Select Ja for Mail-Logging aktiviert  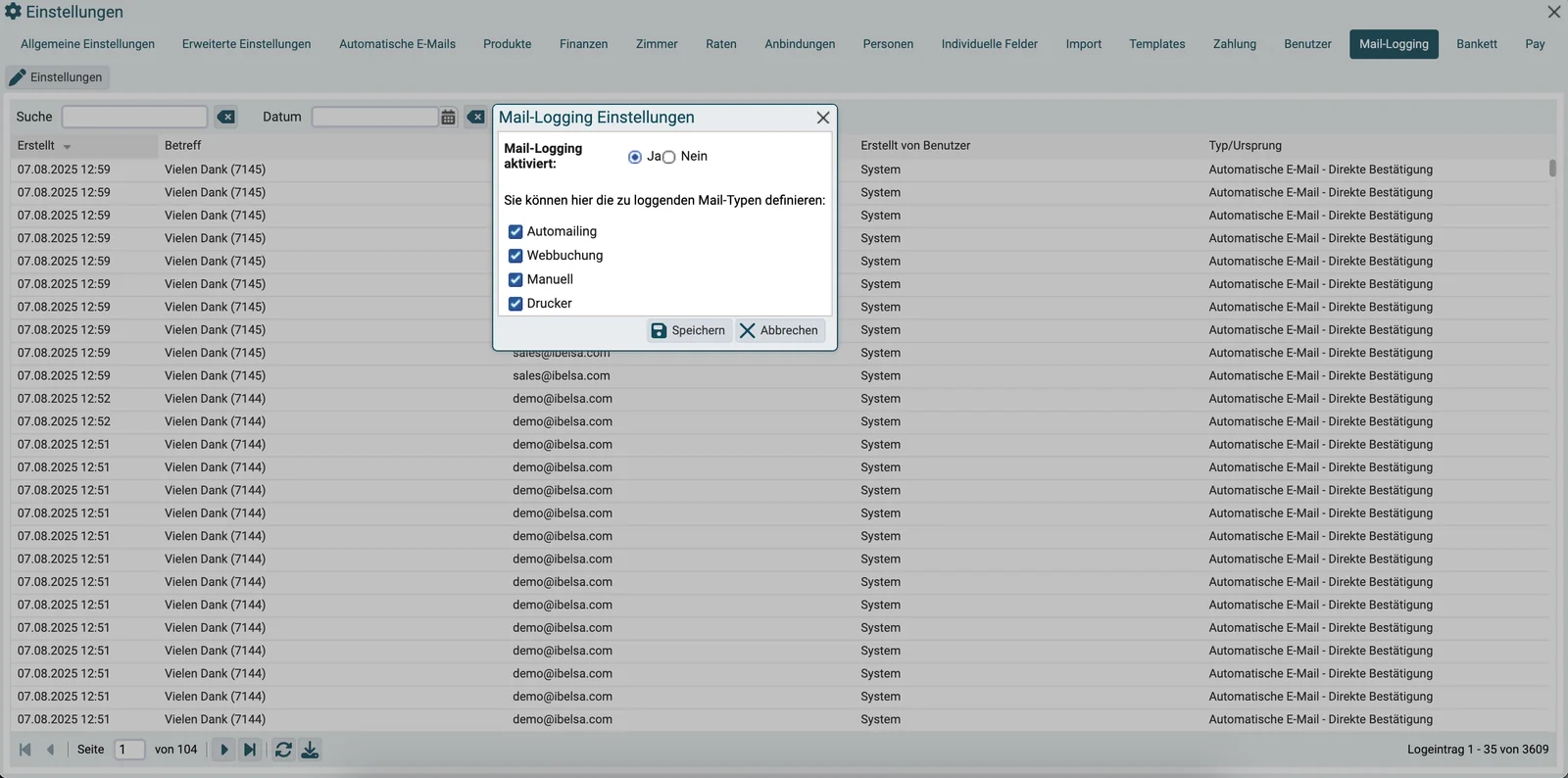635,157
